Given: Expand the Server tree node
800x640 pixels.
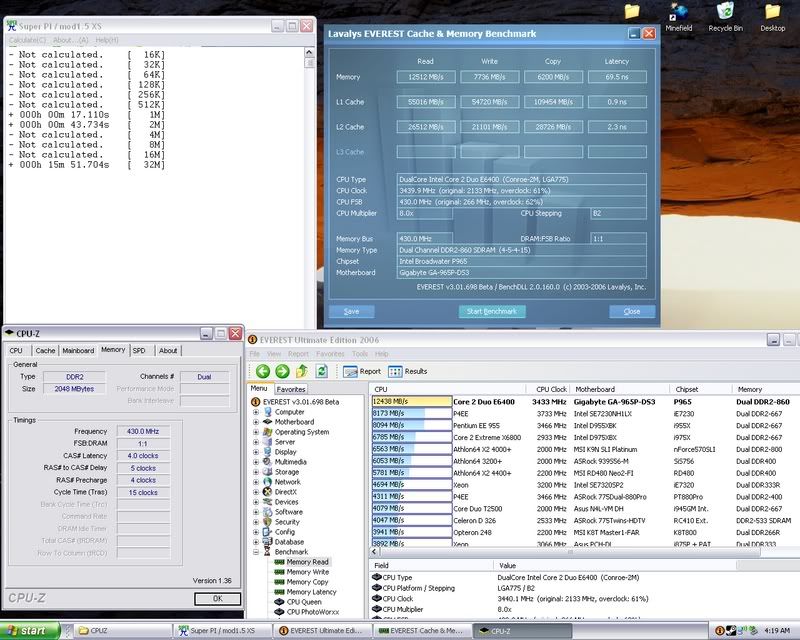Looking at the screenshot, I should (x=256, y=442).
